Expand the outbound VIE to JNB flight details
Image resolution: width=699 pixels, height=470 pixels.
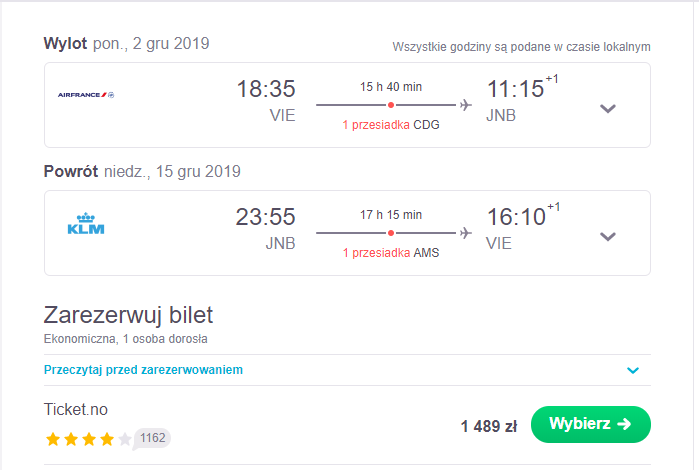pyautogui.click(x=608, y=108)
